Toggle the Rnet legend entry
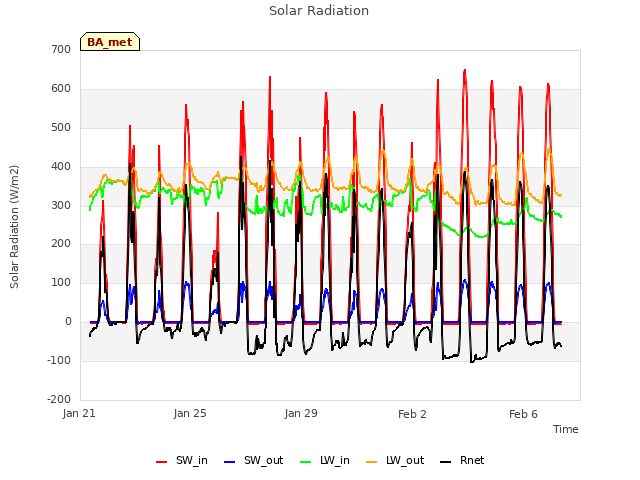The width and height of the screenshot is (640, 480). coord(462,460)
